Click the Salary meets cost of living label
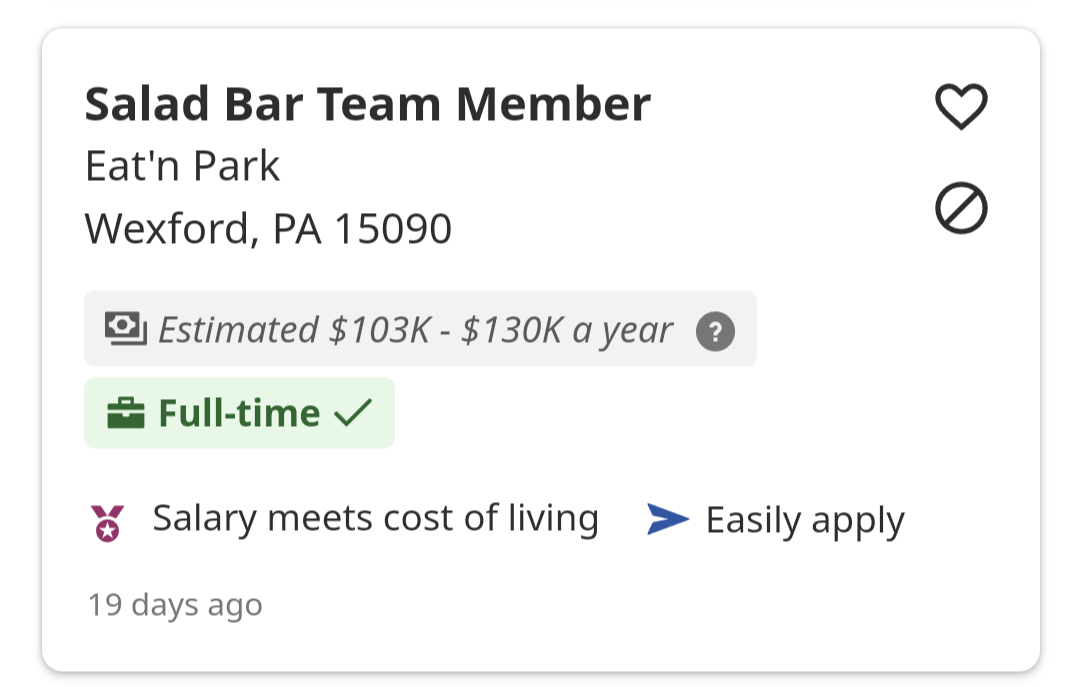 375,518
